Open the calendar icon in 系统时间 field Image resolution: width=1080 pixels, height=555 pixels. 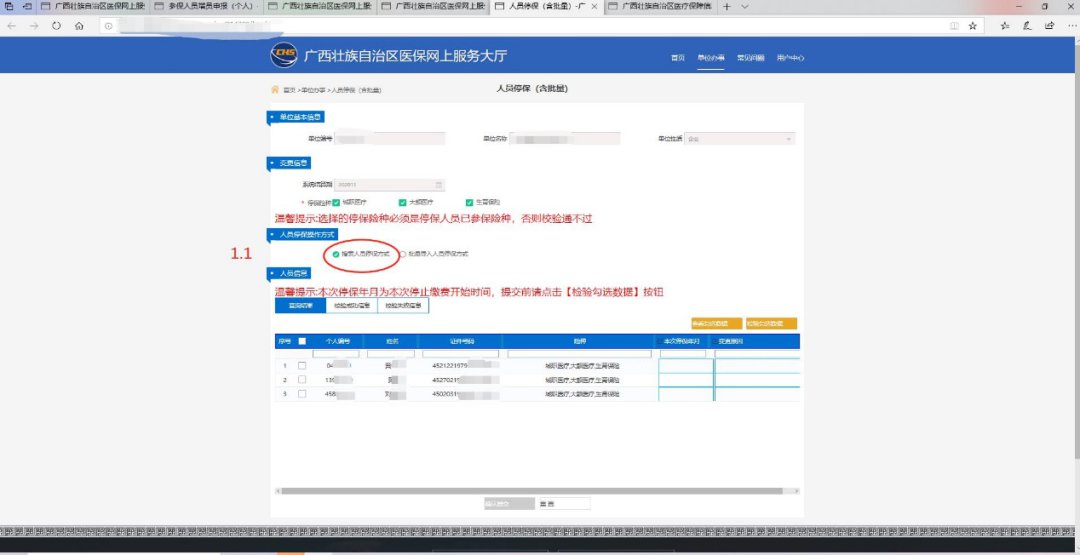(x=439, y=185)
